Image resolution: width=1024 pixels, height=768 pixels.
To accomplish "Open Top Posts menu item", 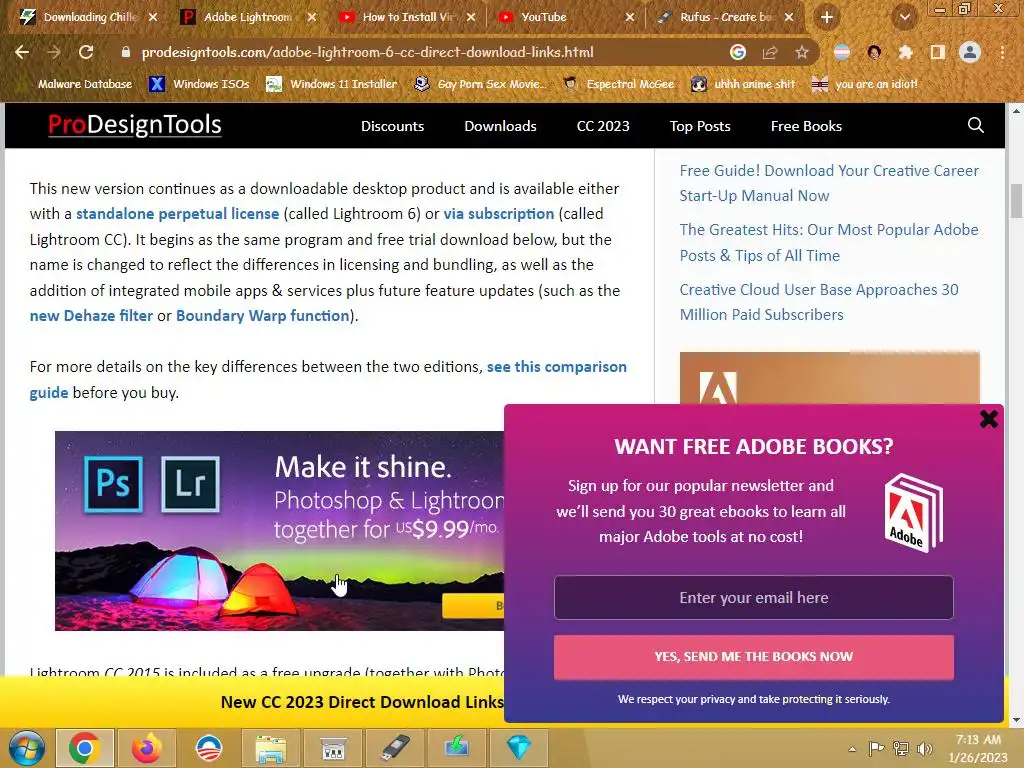I will click(700, 126).
